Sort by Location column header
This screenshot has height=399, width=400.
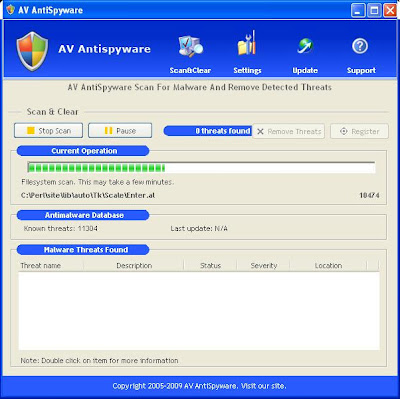[x=328, y=265]
